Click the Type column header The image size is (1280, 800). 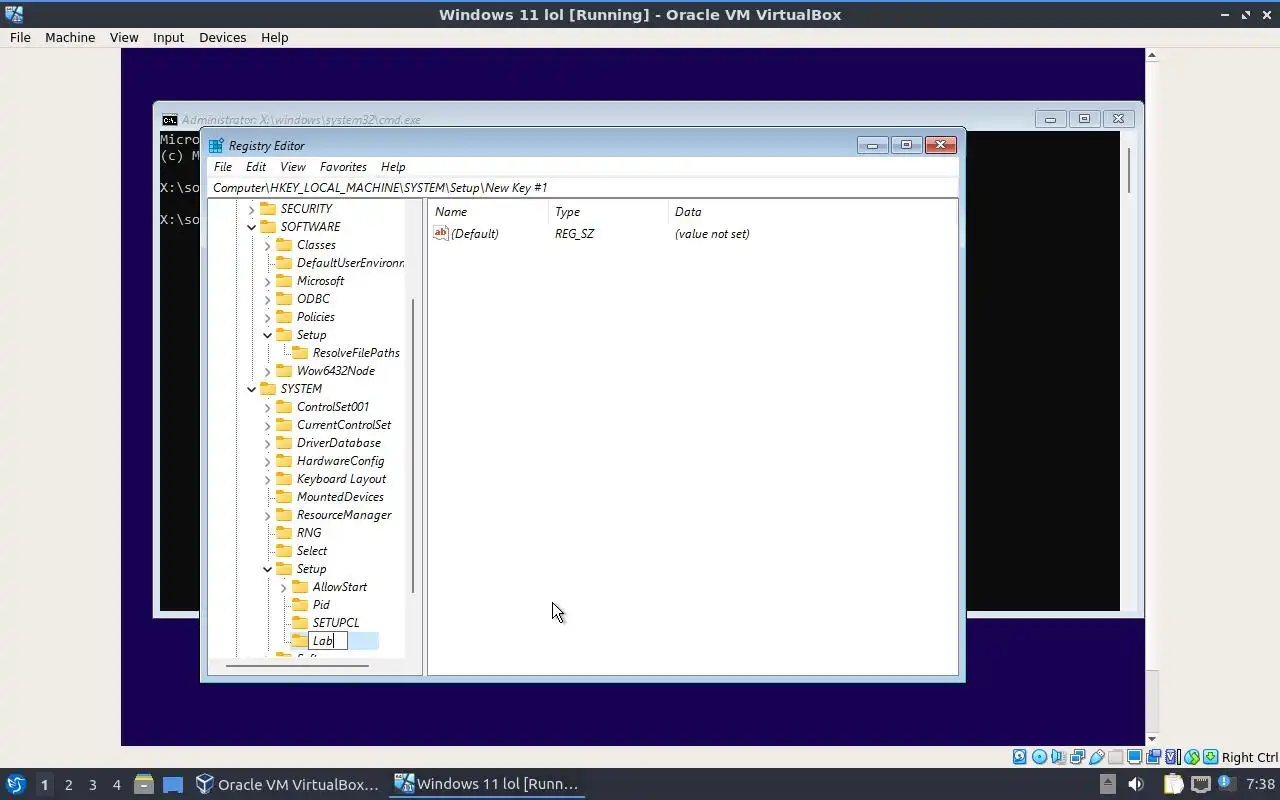[x=608, y=212]
